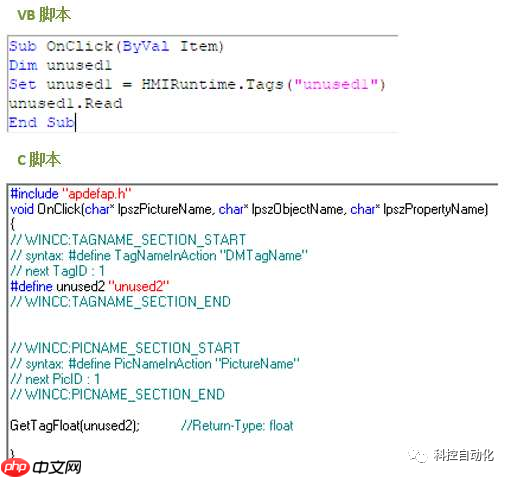
Task: Click the GetTagFloat(unused2); statement
Action: point(75,426)
